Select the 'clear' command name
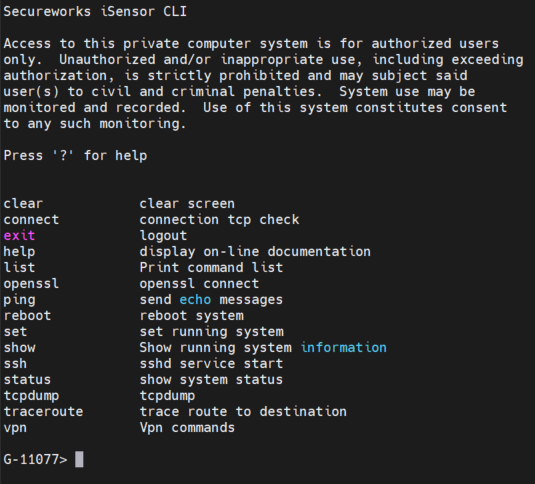This screenshot has height=484, width=535. 23,204
